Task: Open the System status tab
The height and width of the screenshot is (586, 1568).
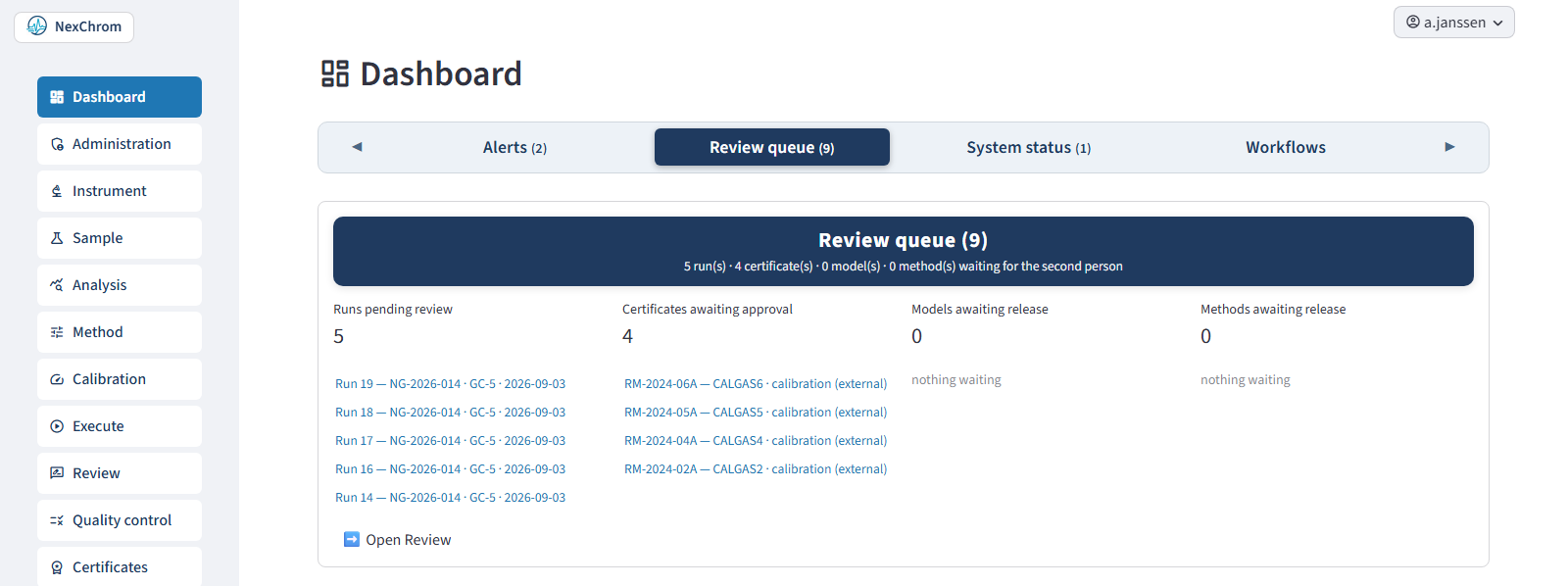Action: (x=1029, y=147)
